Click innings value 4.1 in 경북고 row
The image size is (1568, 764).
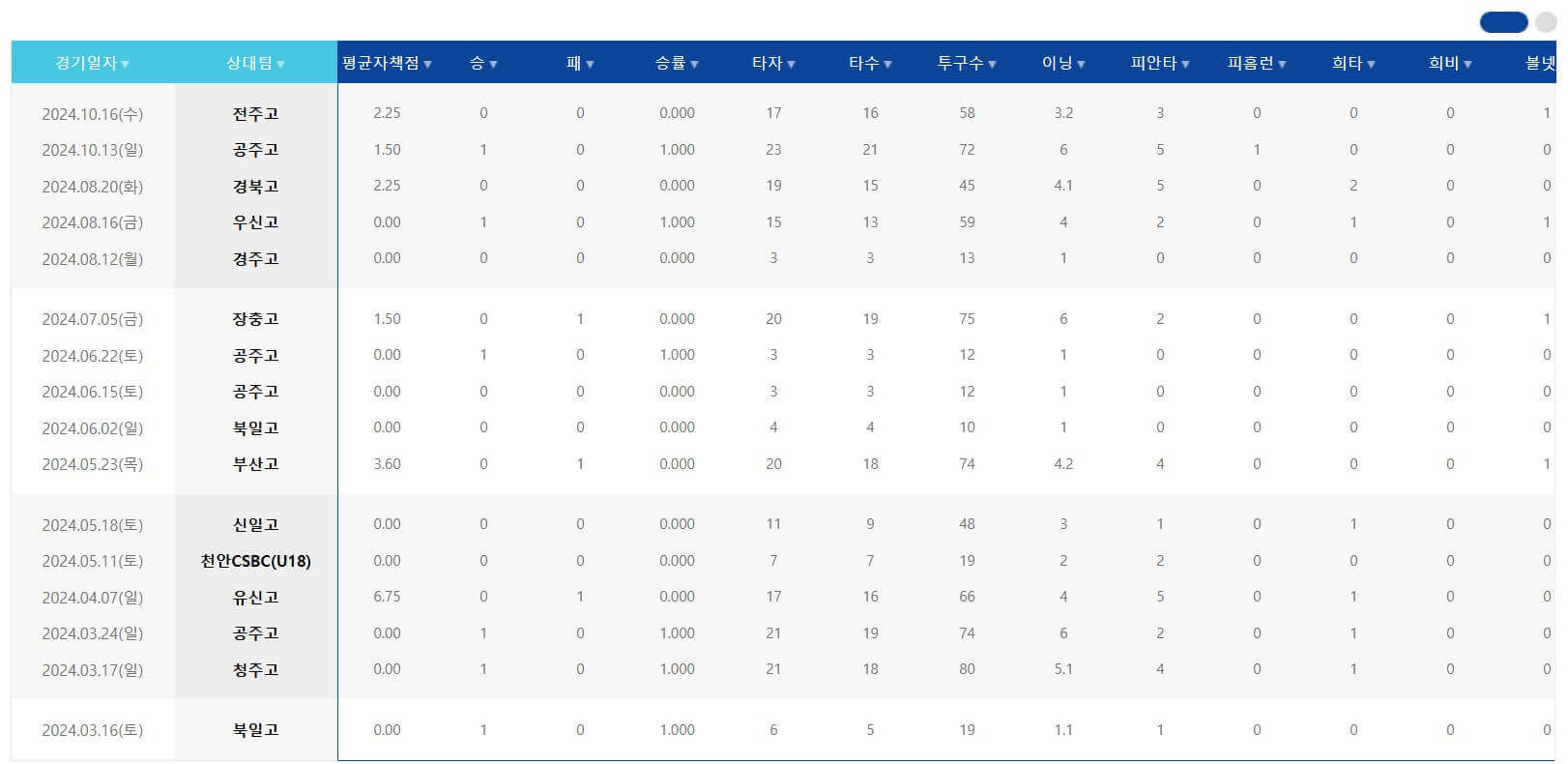click(1063, 186)
